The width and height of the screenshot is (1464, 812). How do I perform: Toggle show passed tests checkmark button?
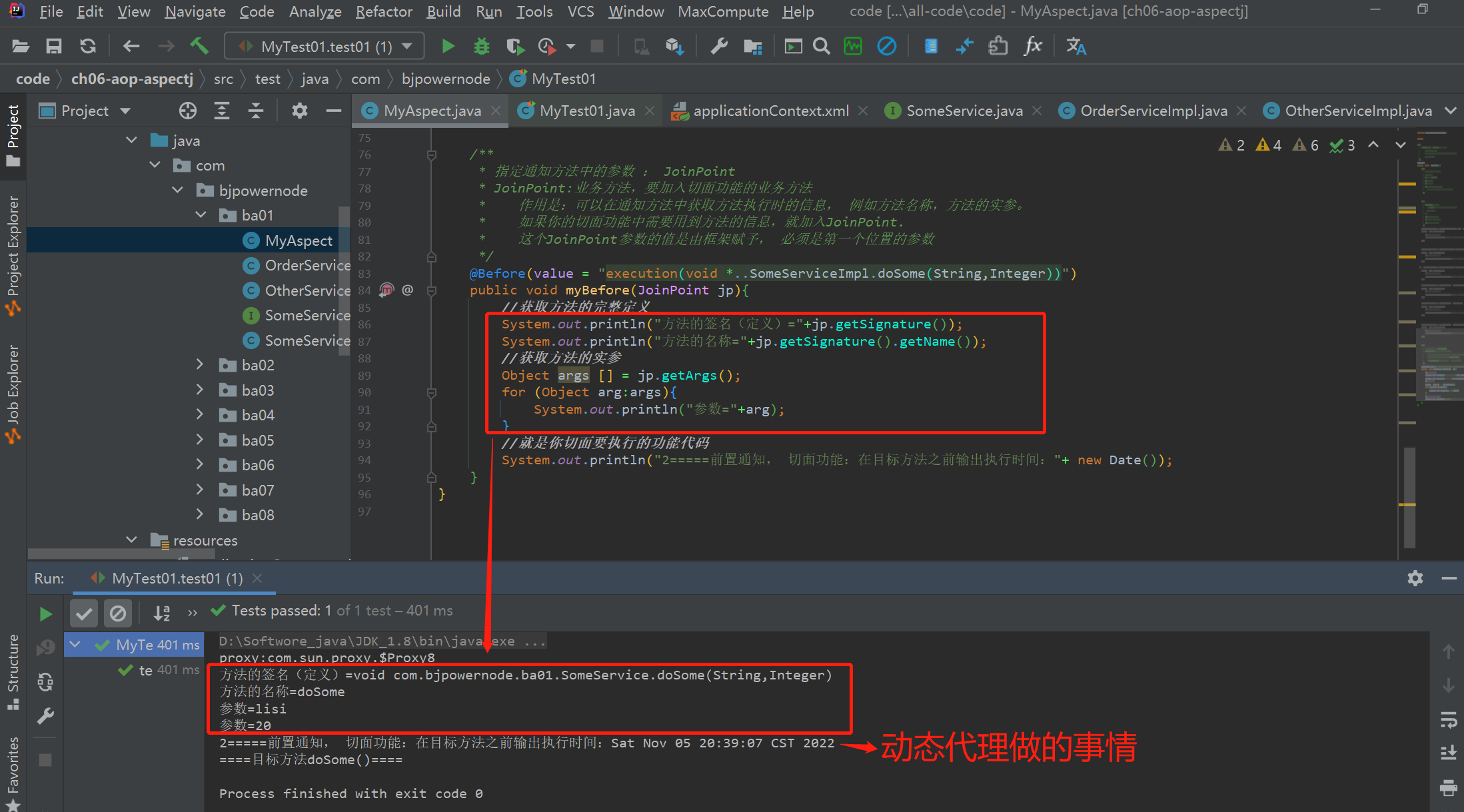(x=84, y=613)
